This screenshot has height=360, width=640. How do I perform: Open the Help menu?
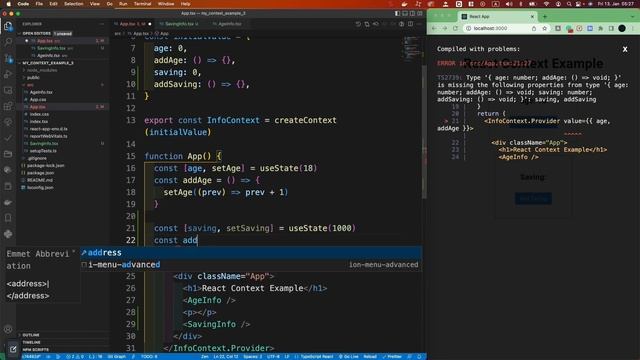tap(186, 4)
